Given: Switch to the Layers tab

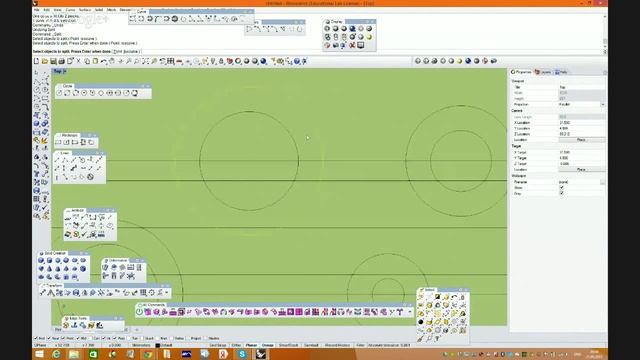Looking at the screenshot, I should point(543,72).
